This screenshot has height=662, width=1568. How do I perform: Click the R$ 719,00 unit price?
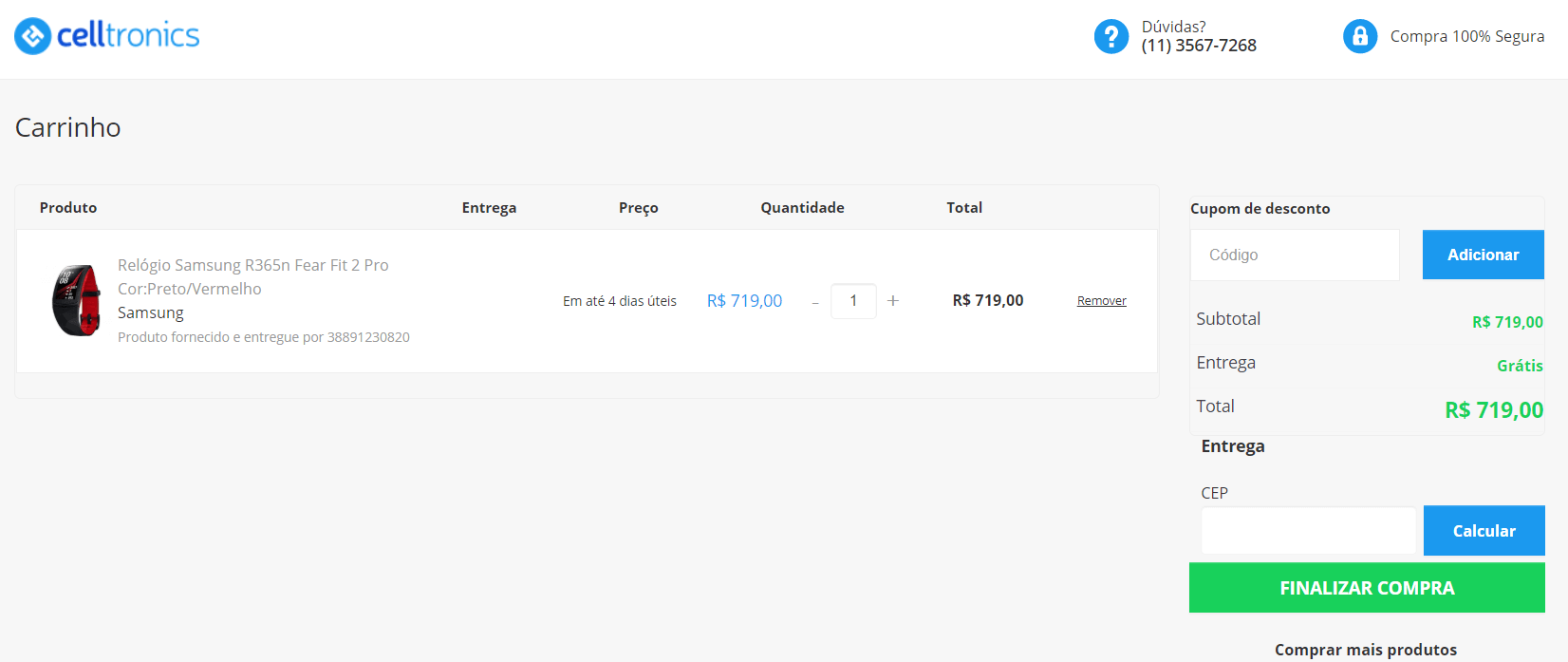[x=744, y=301]
